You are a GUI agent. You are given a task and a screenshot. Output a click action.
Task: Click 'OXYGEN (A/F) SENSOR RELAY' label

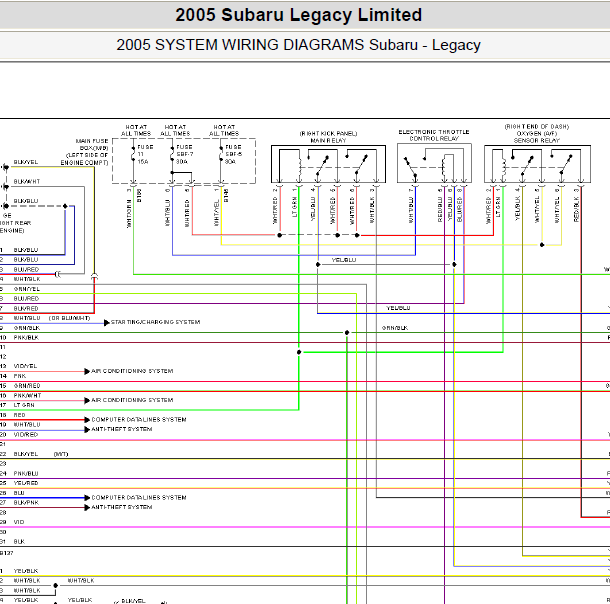(536, 137)
